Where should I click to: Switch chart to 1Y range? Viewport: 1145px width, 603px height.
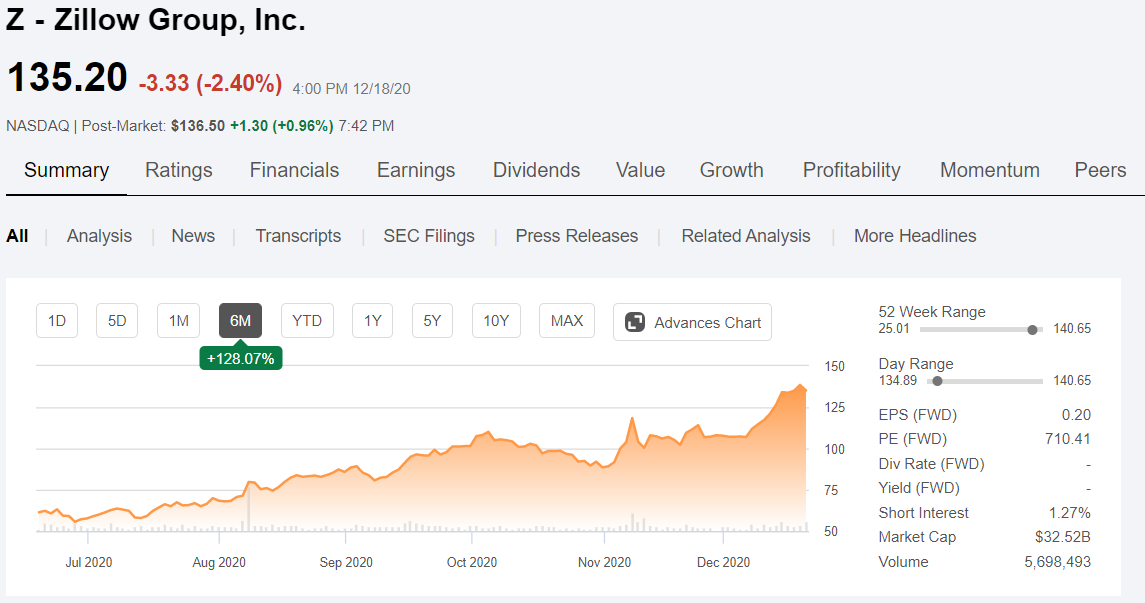(x=372, y=320)
